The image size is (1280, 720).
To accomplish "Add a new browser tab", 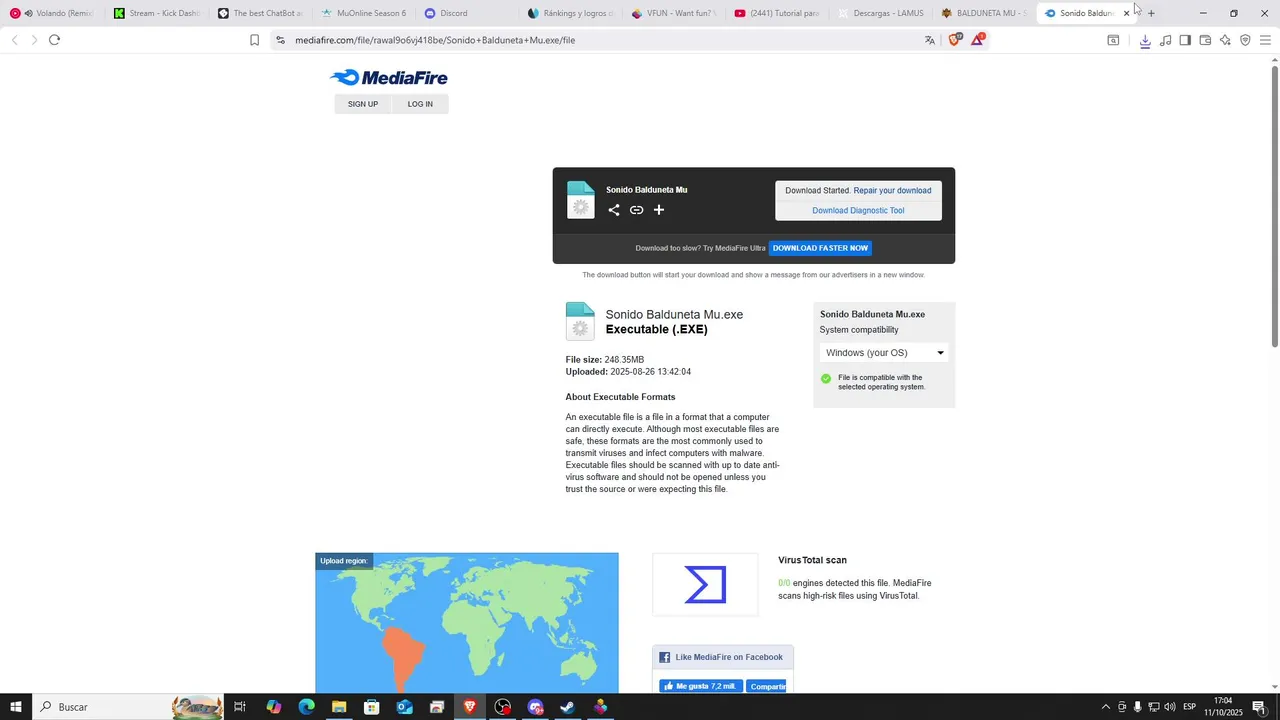I will (x=1151, y=13).
